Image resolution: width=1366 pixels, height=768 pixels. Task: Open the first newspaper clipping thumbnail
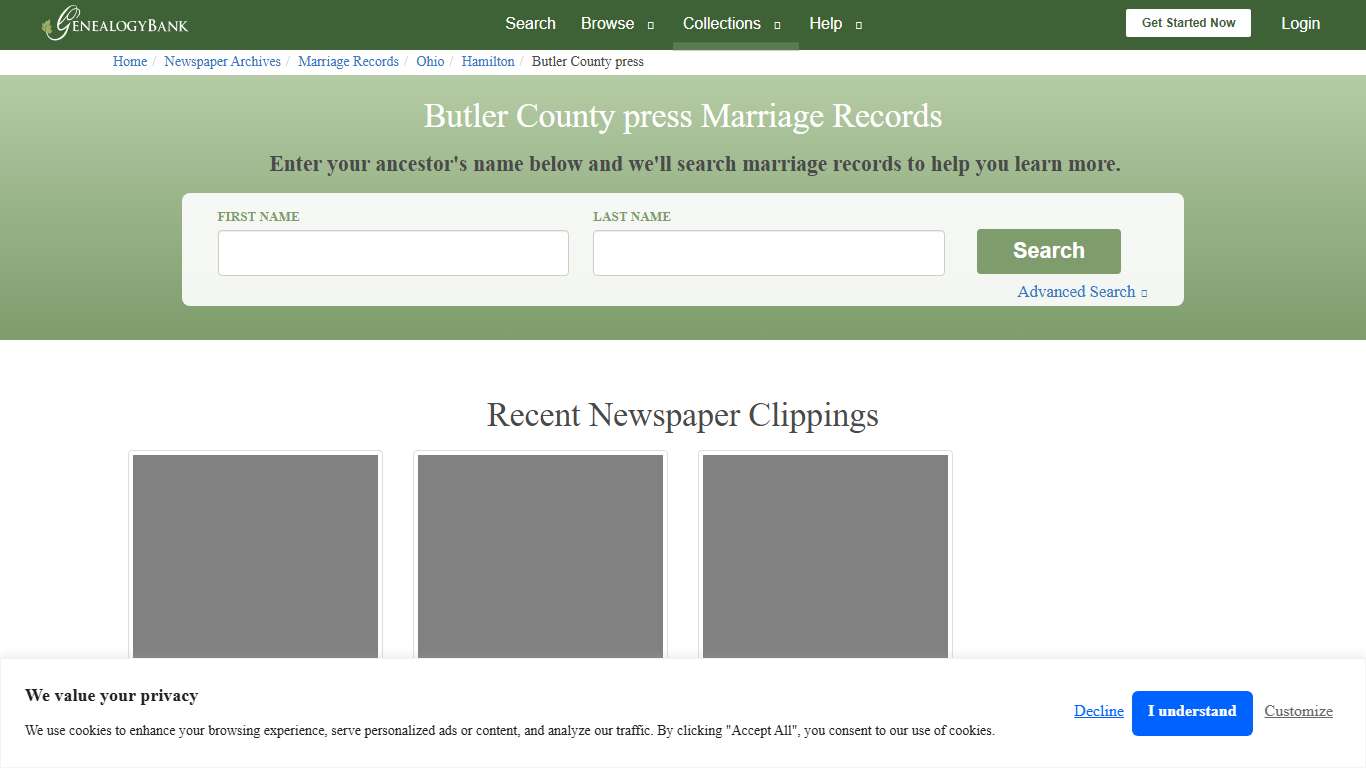[254, 556]
